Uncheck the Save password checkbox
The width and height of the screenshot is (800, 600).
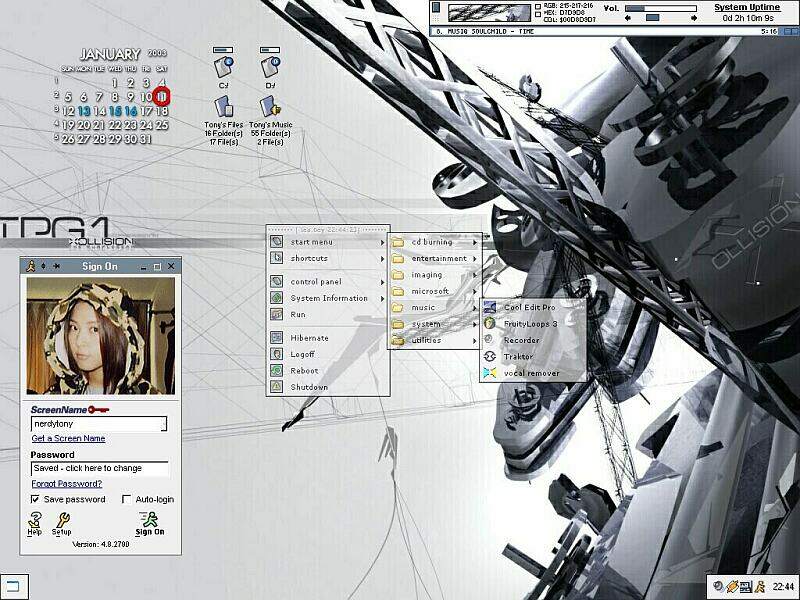tap(36, 499)
